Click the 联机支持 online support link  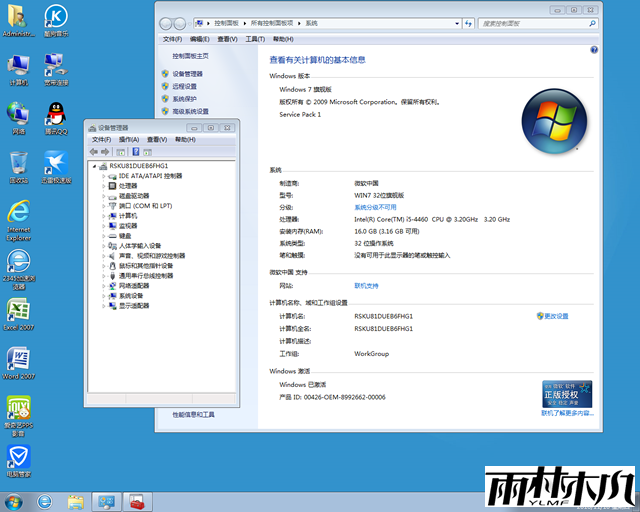pyautogui.click(x=366, y=286)
